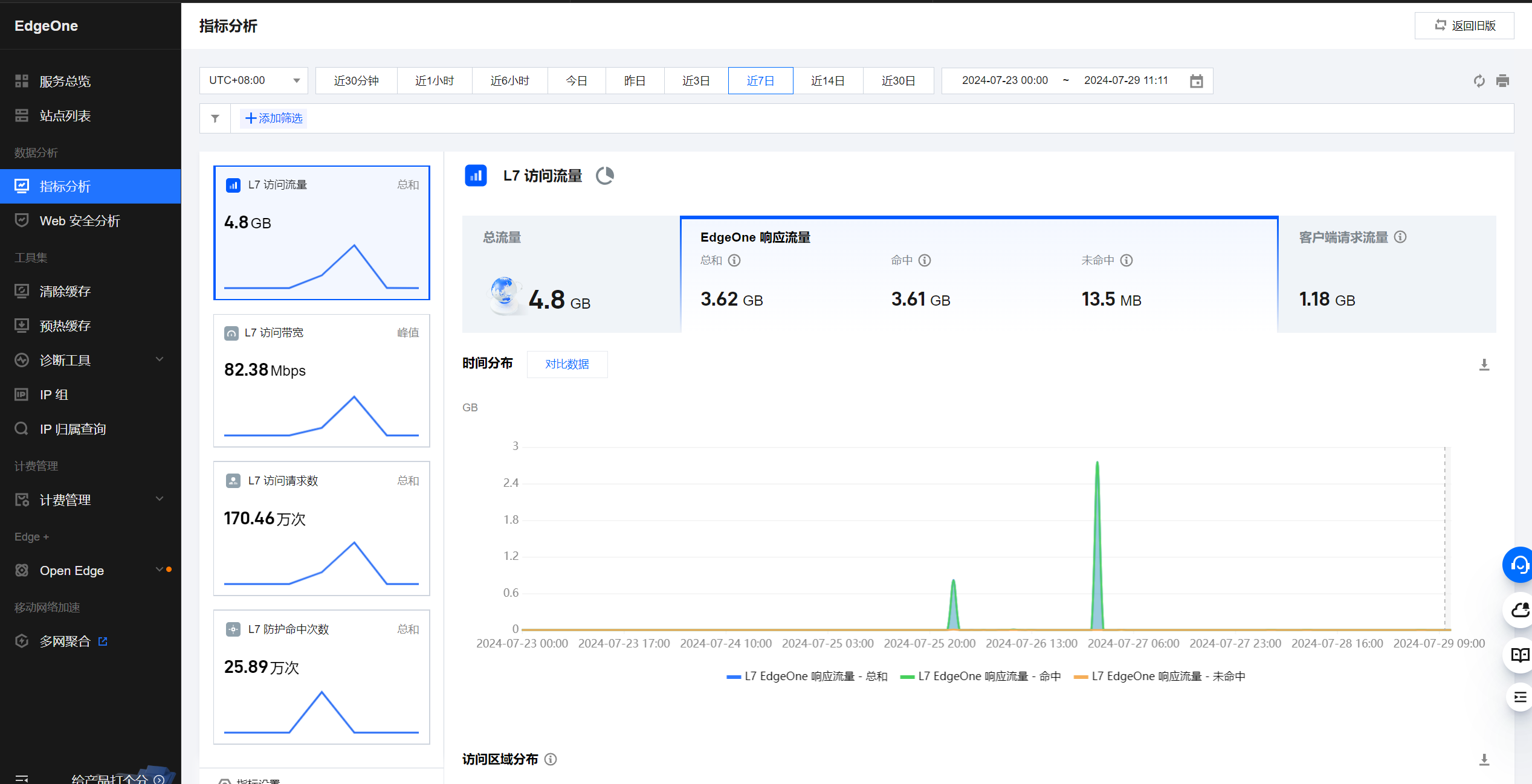Download 时间分布 chart data
This screenshot has width=1532, height=784.
(1484, 364)
